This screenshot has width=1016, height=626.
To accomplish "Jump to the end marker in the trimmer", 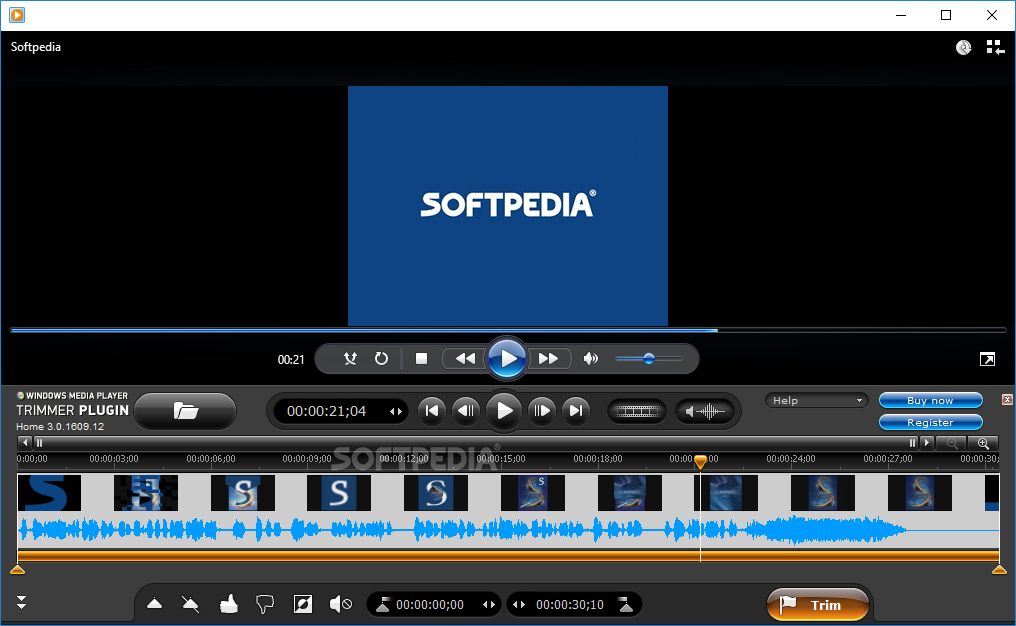I will pos(575,410).
